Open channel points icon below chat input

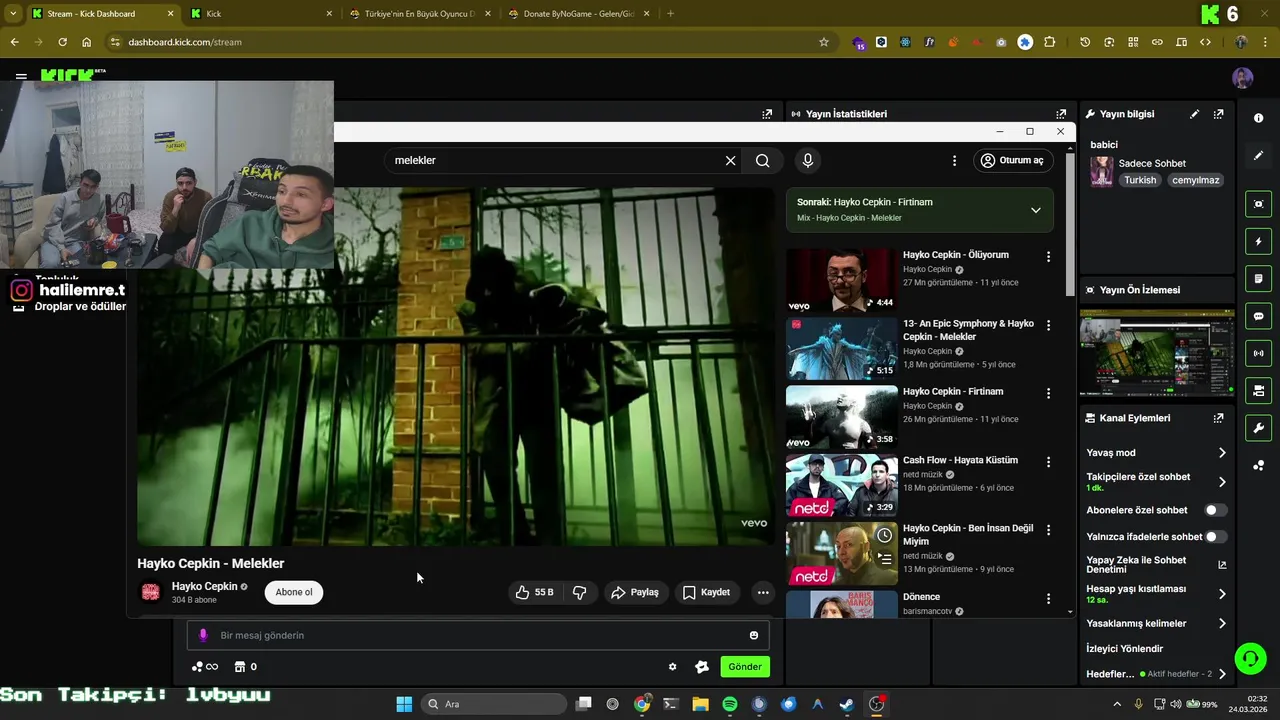[204, 667]
